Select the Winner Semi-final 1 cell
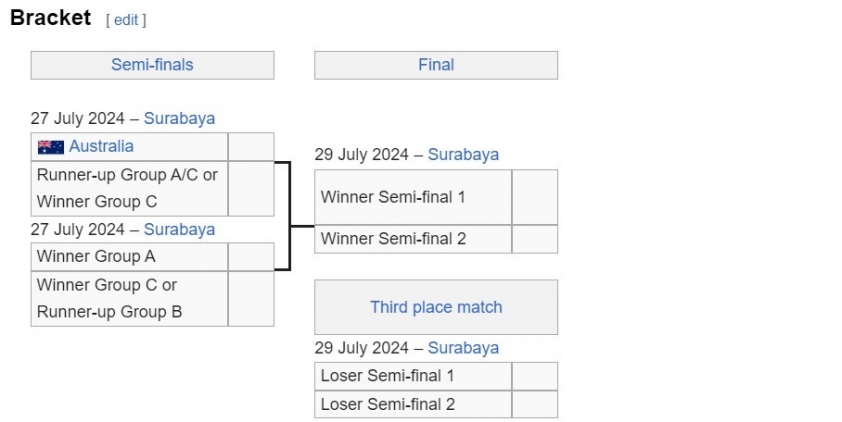 pos(413,197)
